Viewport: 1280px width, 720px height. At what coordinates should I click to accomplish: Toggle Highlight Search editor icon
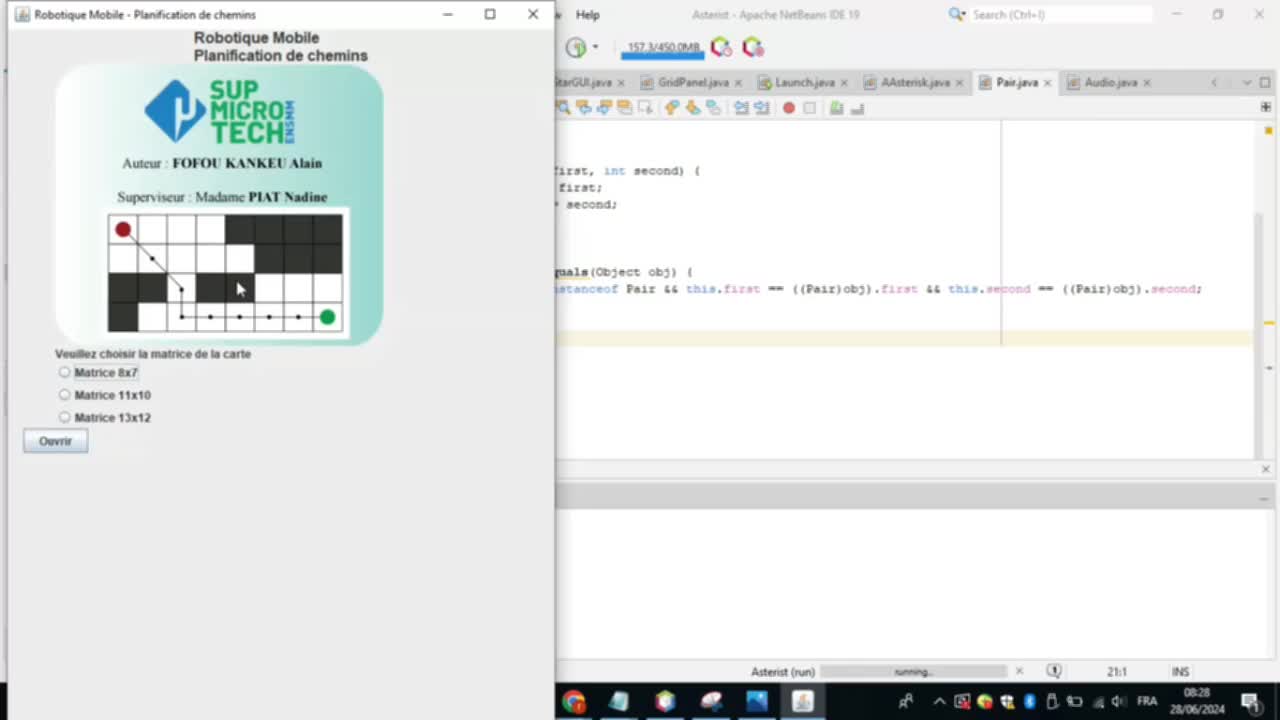coord(625,108)
